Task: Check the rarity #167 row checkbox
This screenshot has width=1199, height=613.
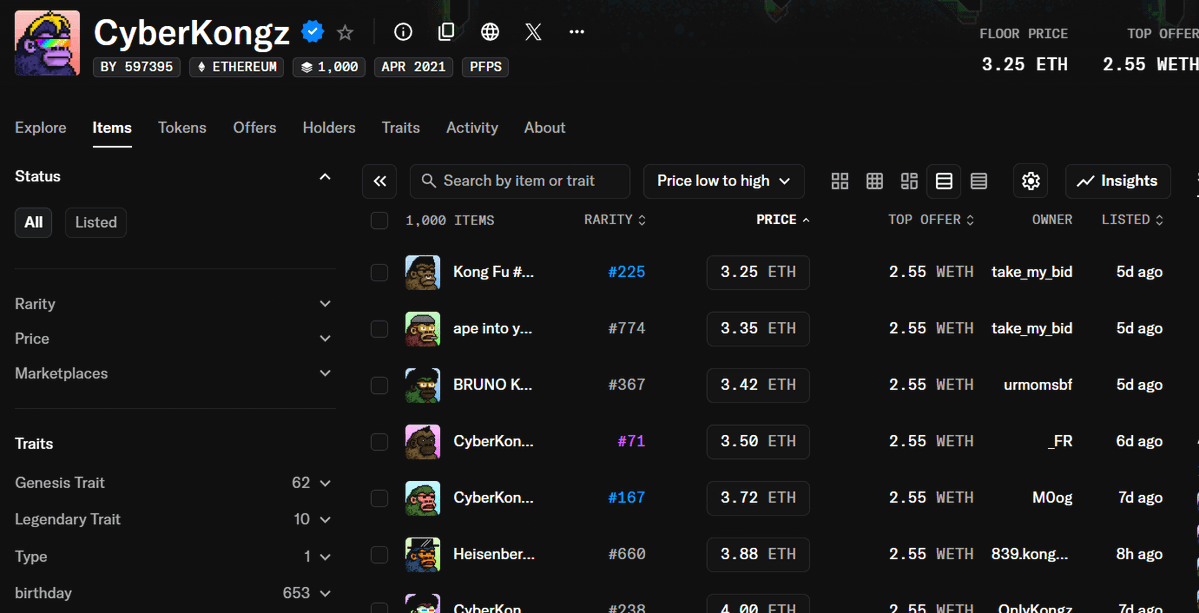Action: (379, 498)
